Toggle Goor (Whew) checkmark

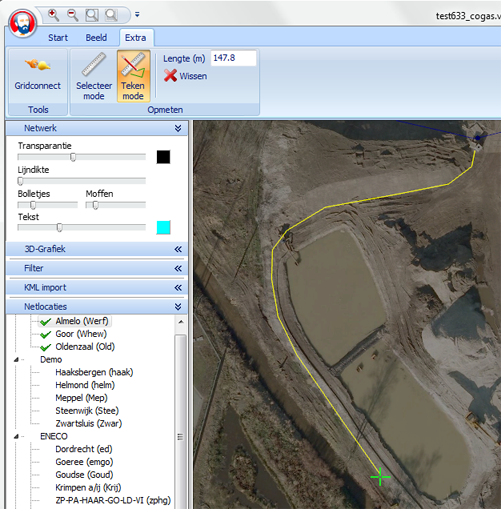pos(45,334)
